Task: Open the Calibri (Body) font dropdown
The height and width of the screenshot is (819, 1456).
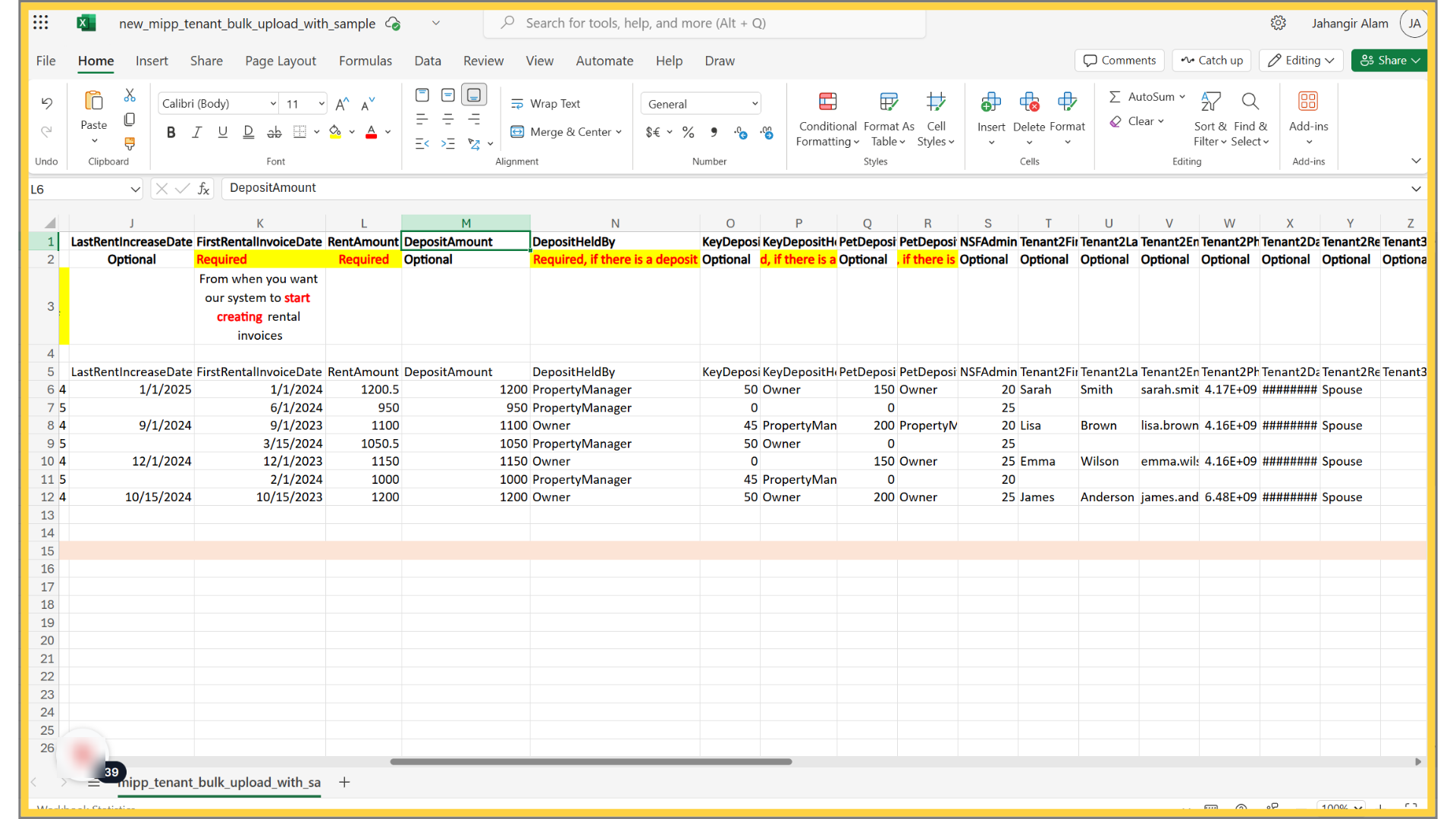Action: pos(273,104)
